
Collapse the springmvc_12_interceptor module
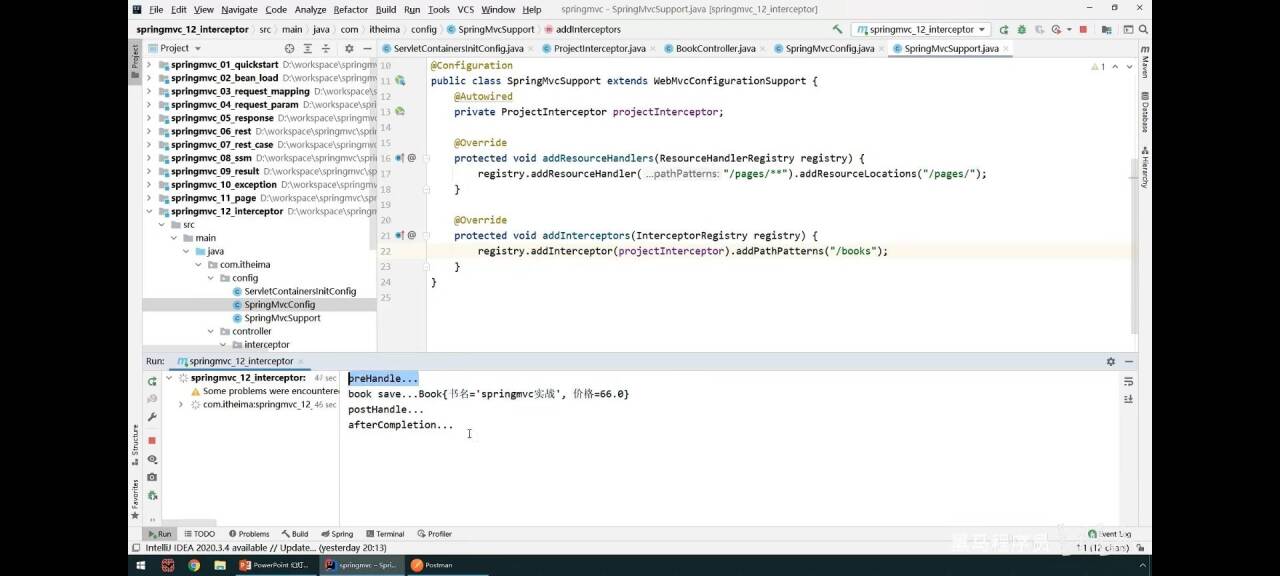tap(149, 211)
